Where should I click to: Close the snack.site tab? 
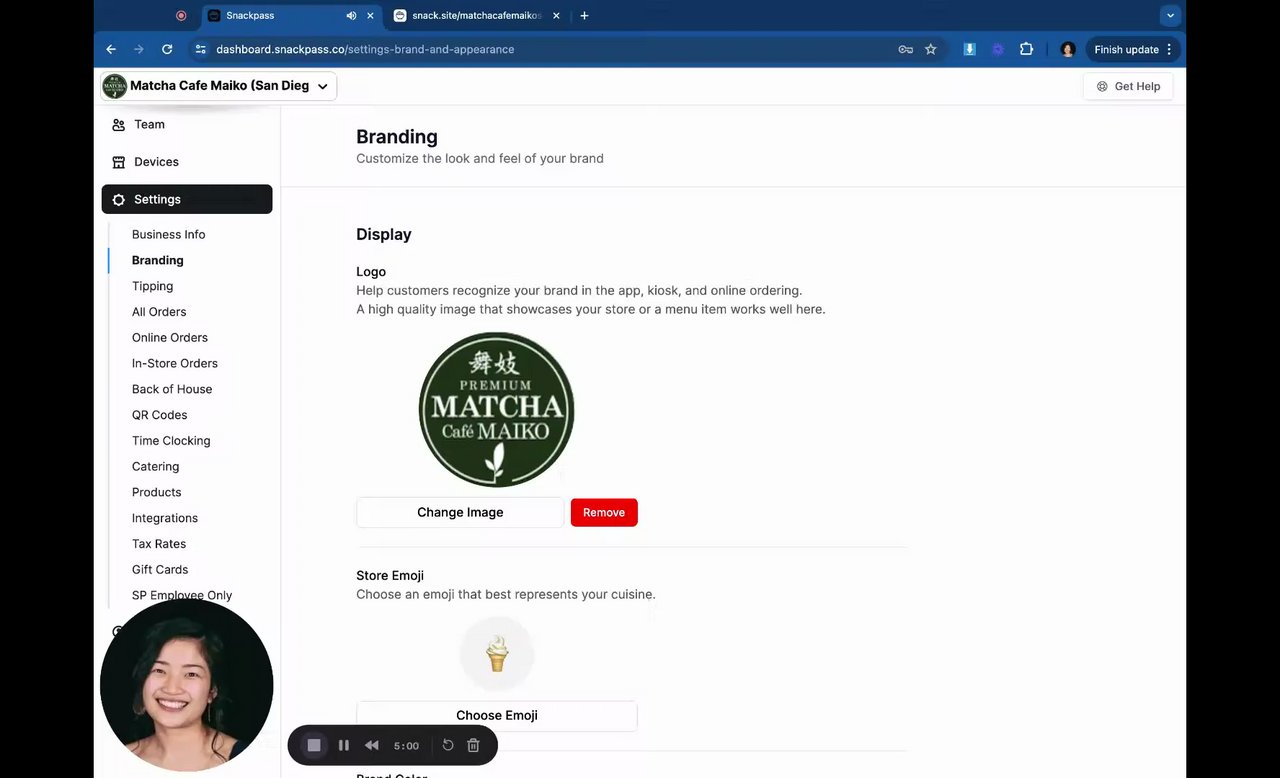(x=556, y=16)
